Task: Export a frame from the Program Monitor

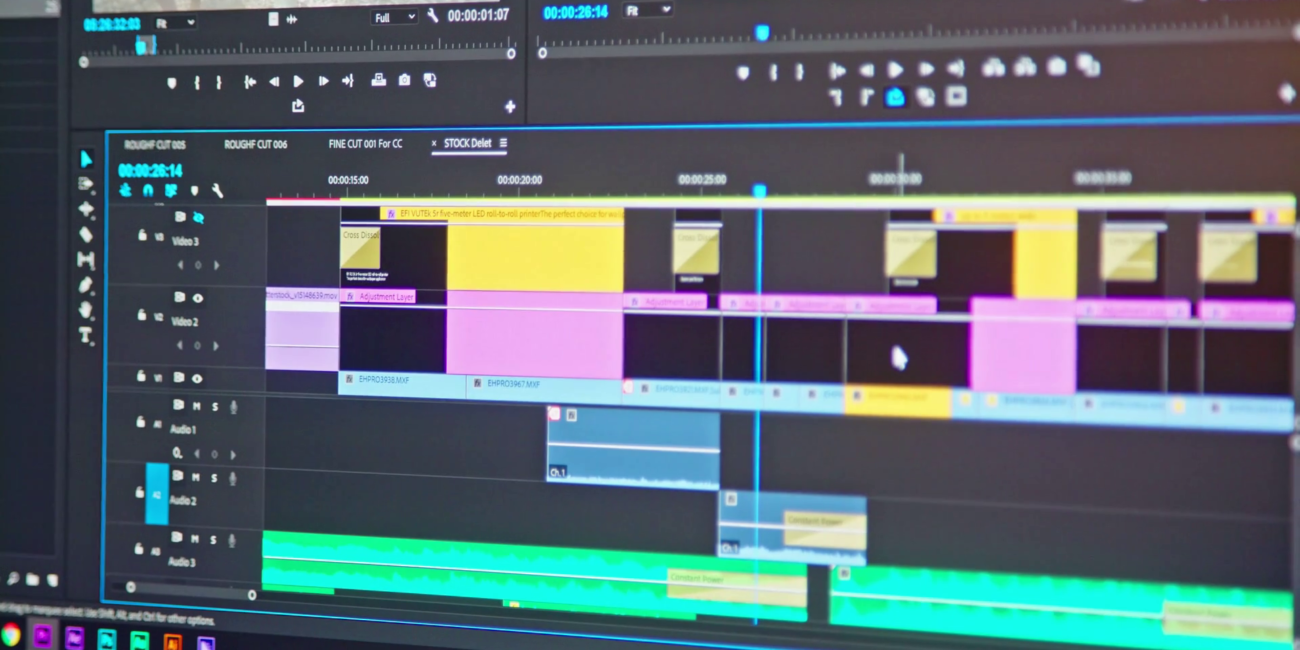Action: click(1056, 67)
